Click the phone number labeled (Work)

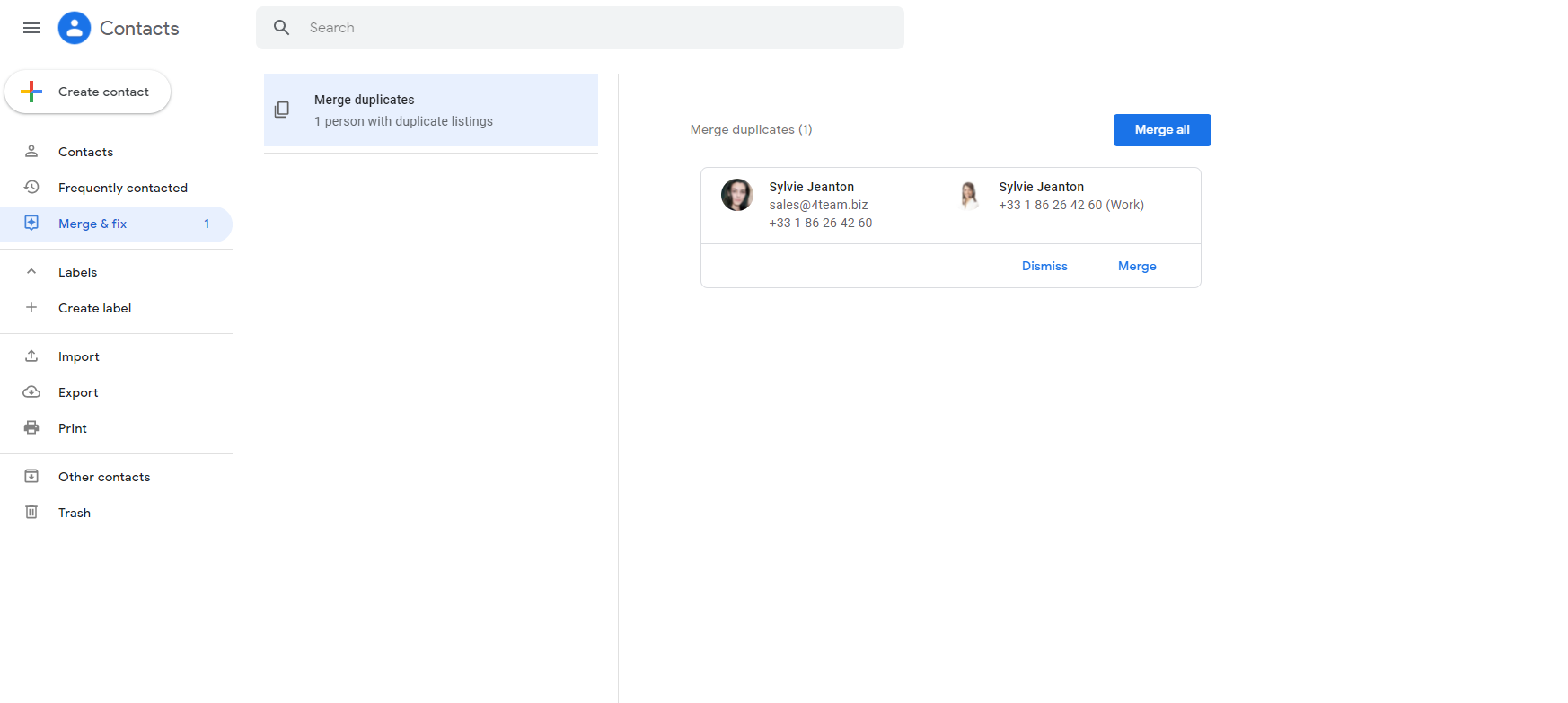(1071, 205)
